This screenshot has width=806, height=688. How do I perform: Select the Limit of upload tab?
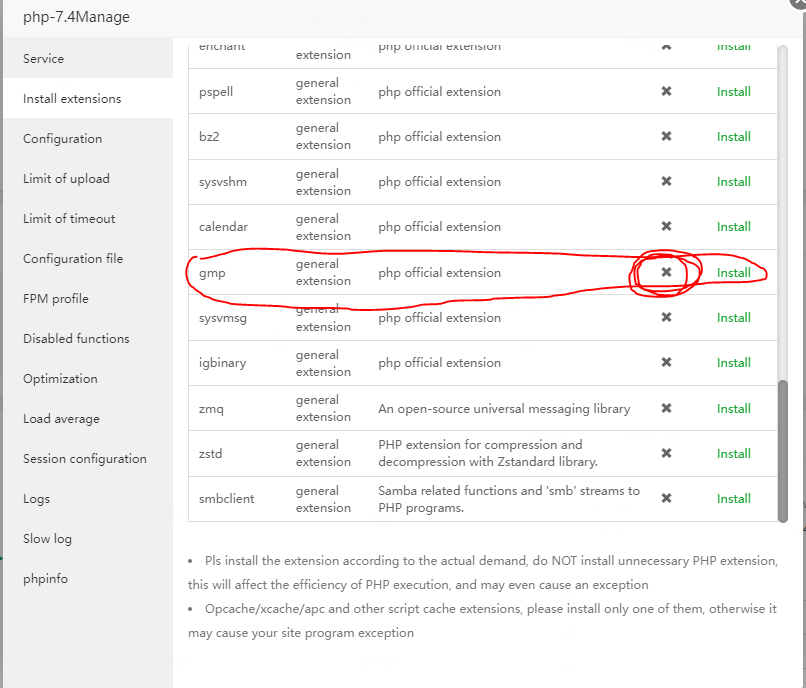tap(66, 179)
